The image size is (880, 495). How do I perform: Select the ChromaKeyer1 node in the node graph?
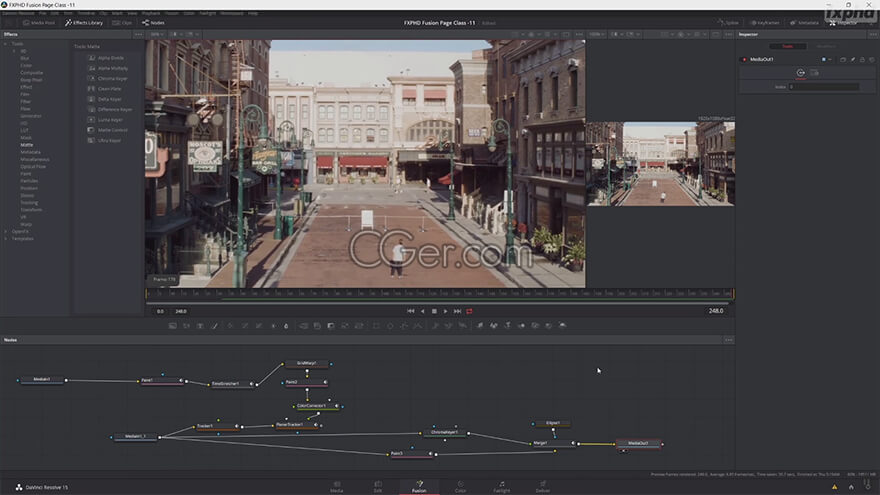[x=444, y=433]
